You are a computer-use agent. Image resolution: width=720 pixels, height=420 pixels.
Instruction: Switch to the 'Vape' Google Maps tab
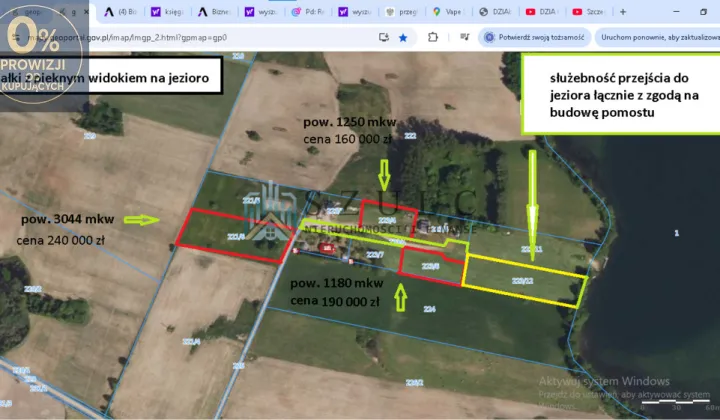coord(449,12)
